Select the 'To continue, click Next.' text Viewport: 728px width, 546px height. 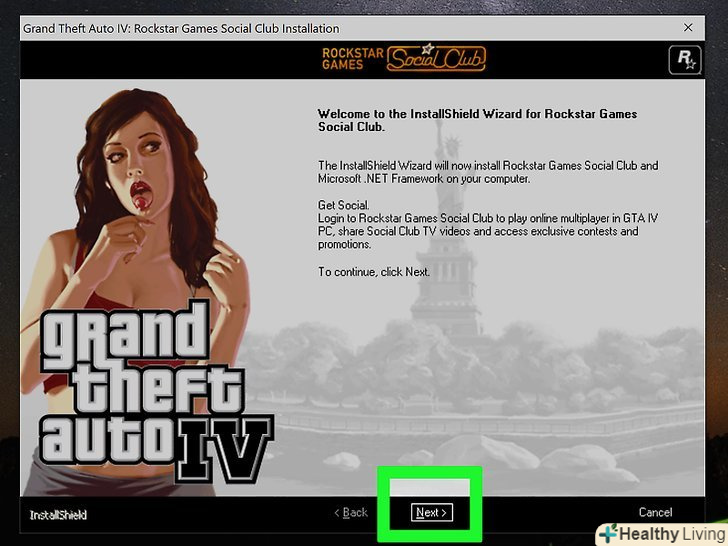pyautogui.click(x=374, y=272)
